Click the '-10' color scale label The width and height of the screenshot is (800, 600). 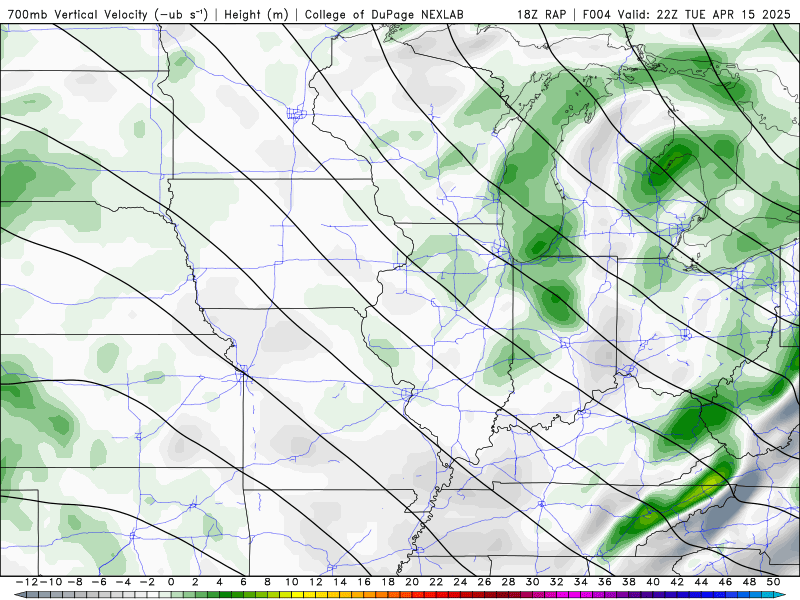coord(50,582)
